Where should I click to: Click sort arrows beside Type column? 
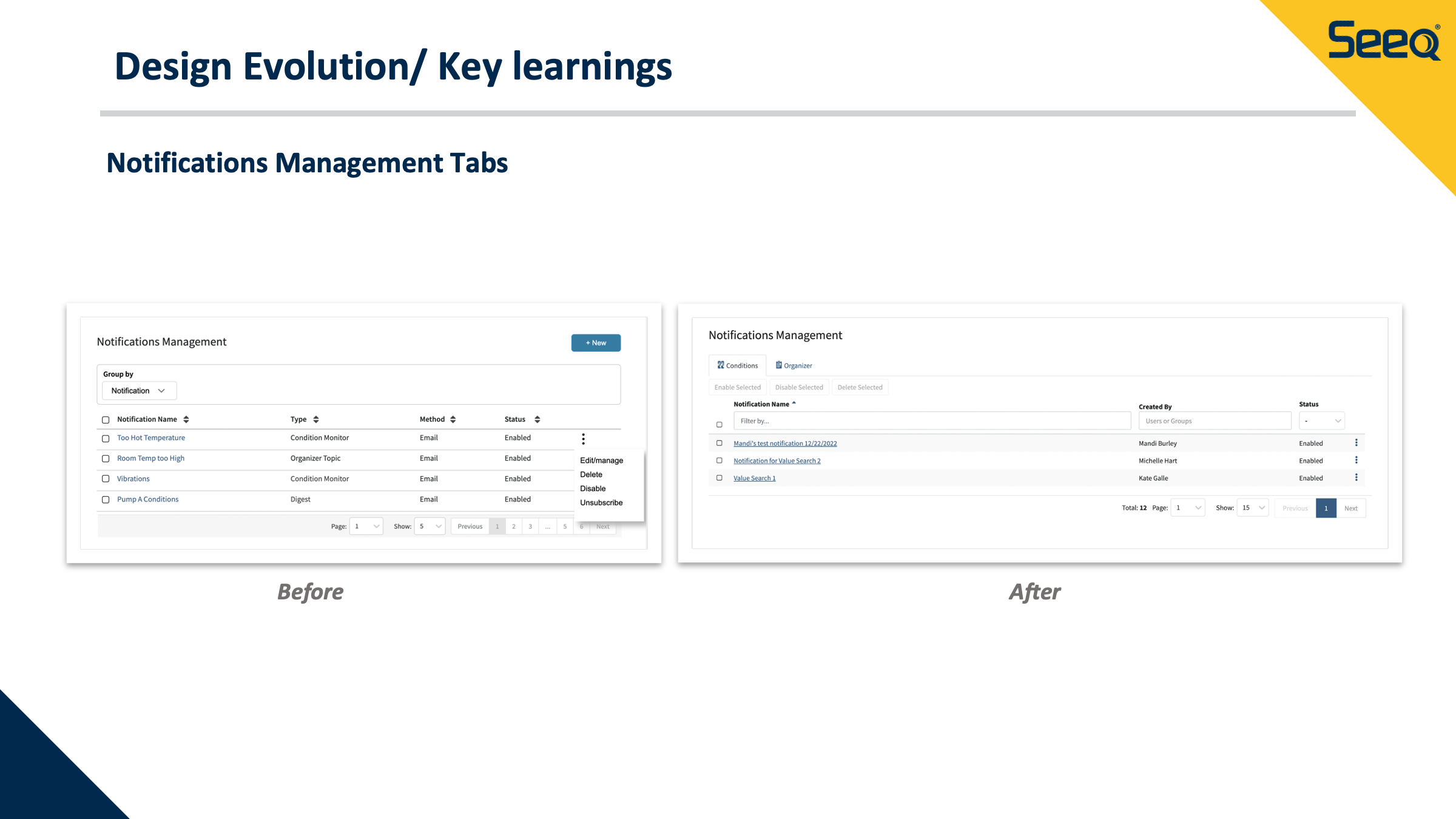click(316, 419)
